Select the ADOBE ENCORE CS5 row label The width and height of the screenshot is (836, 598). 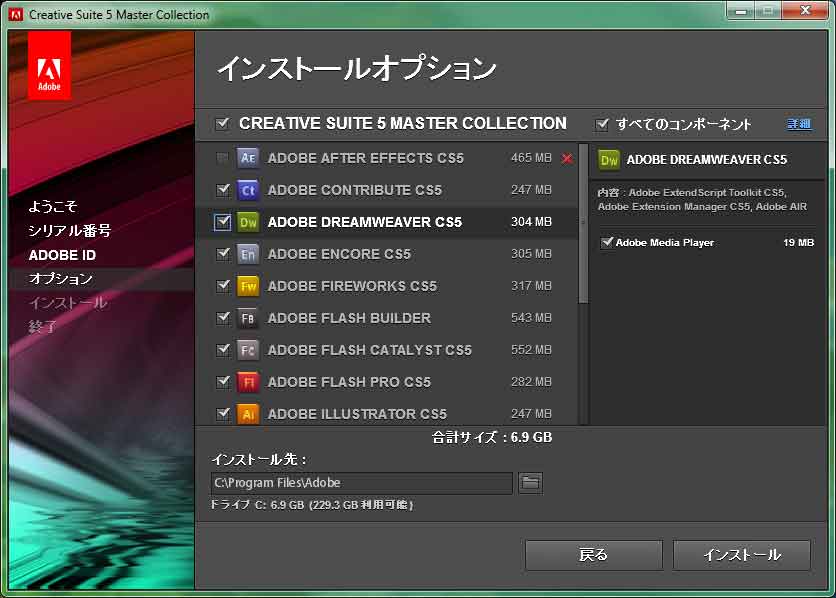(x=339, y=254)
